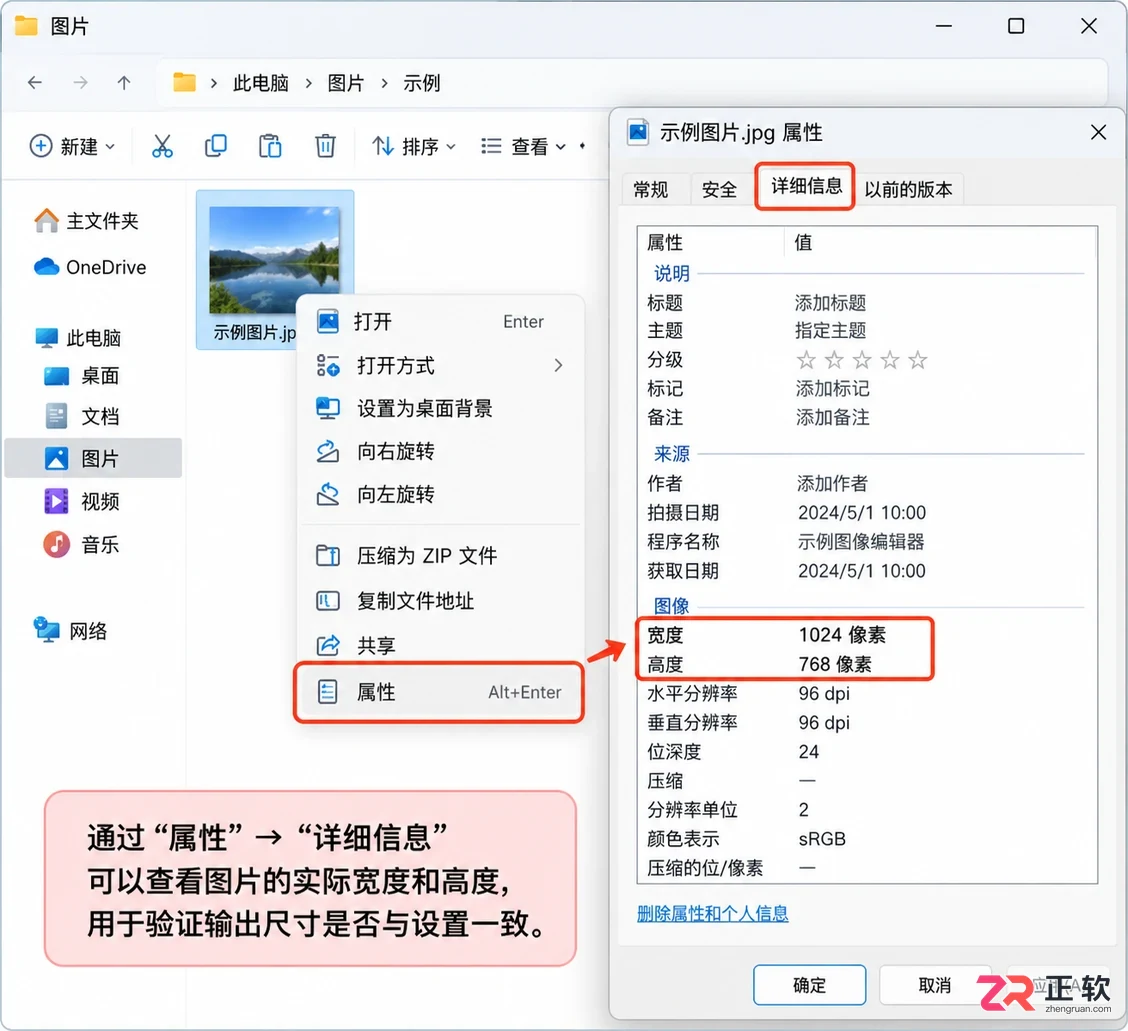Open 主文件夹 in the sidebar
The width and height of the screenshot is (1128, 1031).
[86, 221]
